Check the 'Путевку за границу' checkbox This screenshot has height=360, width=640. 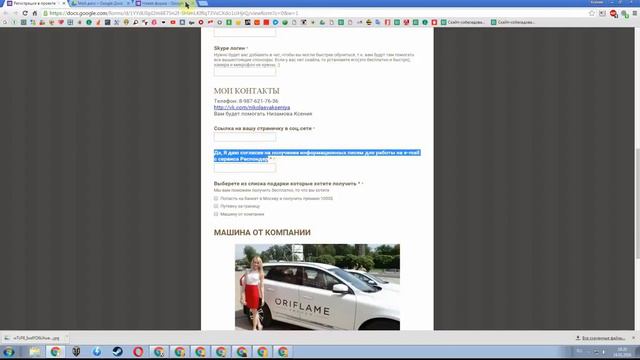click(216, 206)
